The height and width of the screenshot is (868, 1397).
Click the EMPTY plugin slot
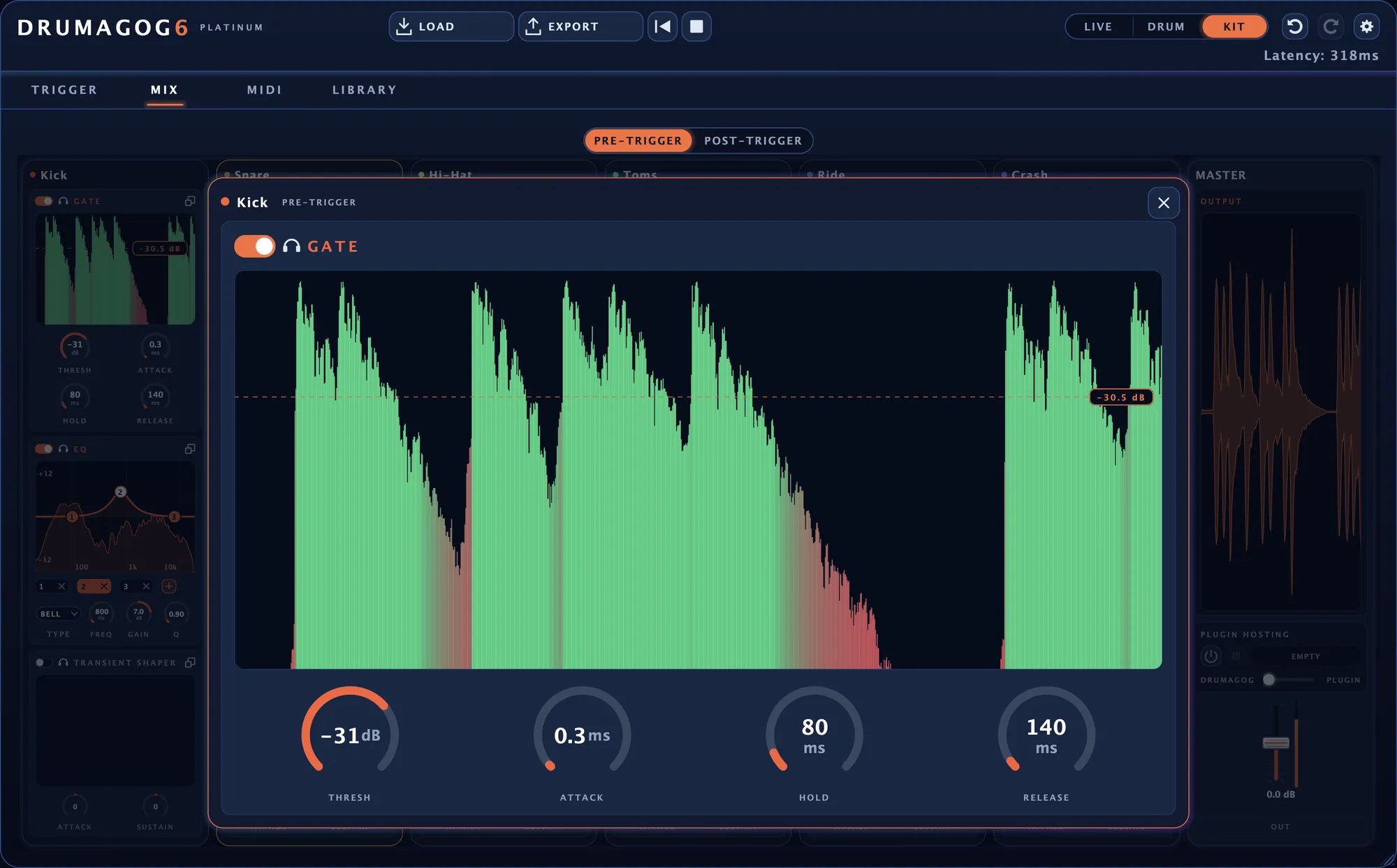[x=1305, y=656]
